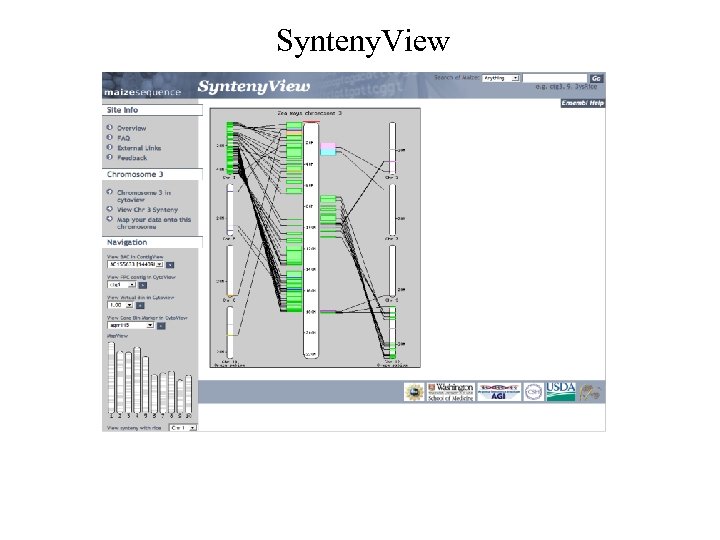Focus the maize search text field
The width and height of the screenshot is (720, 540).
(555, 78)
